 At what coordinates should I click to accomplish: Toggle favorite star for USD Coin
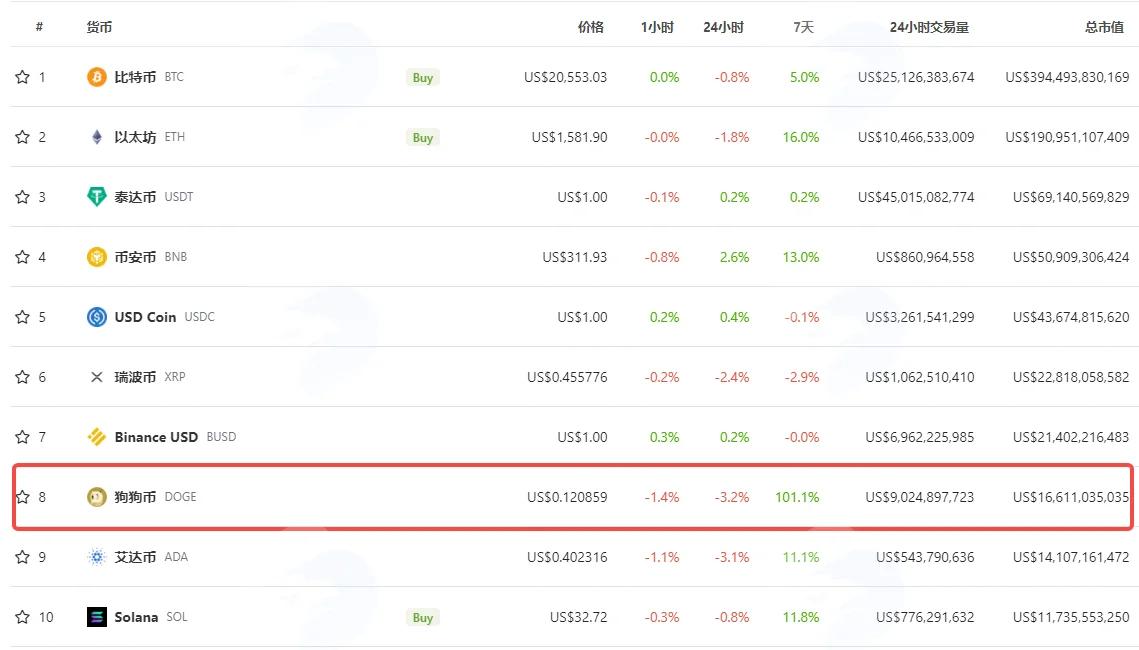tap(23, 317)
